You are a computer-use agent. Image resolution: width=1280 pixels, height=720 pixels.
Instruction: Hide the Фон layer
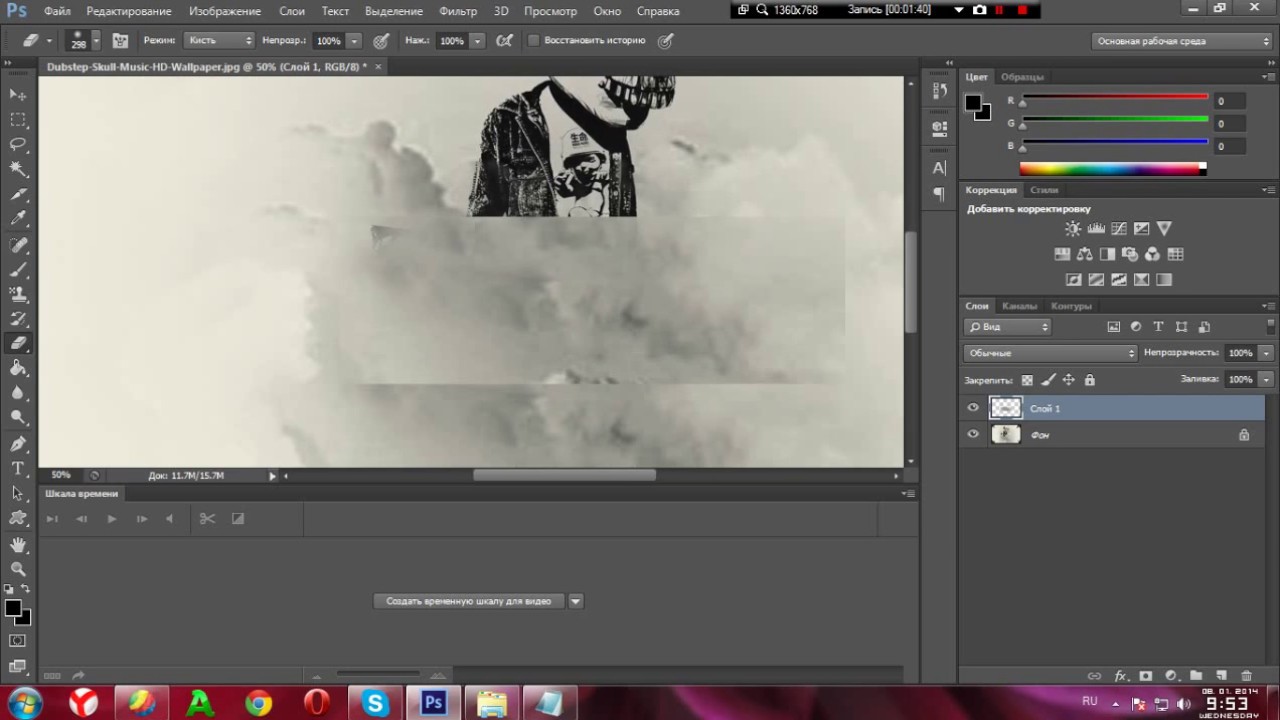tap(973, 434)
